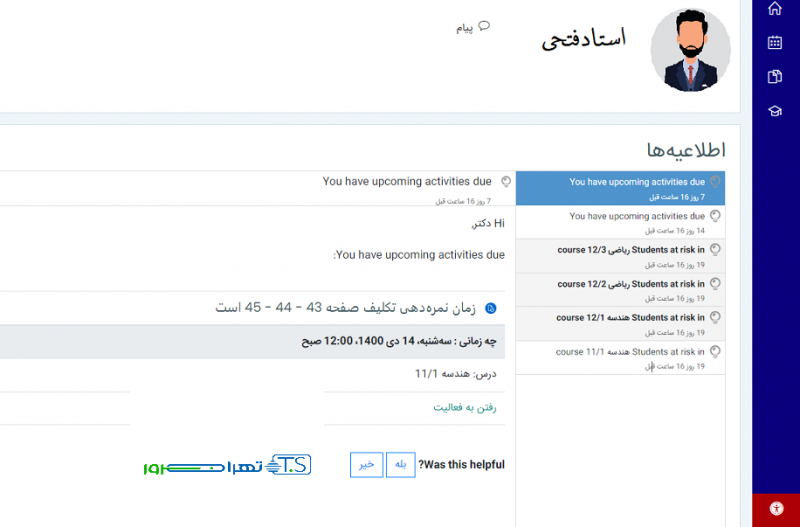This screenshot has width=800, height=527.
Task: Click the blue event icon beside the assignment title
Action: click(491, 308)
